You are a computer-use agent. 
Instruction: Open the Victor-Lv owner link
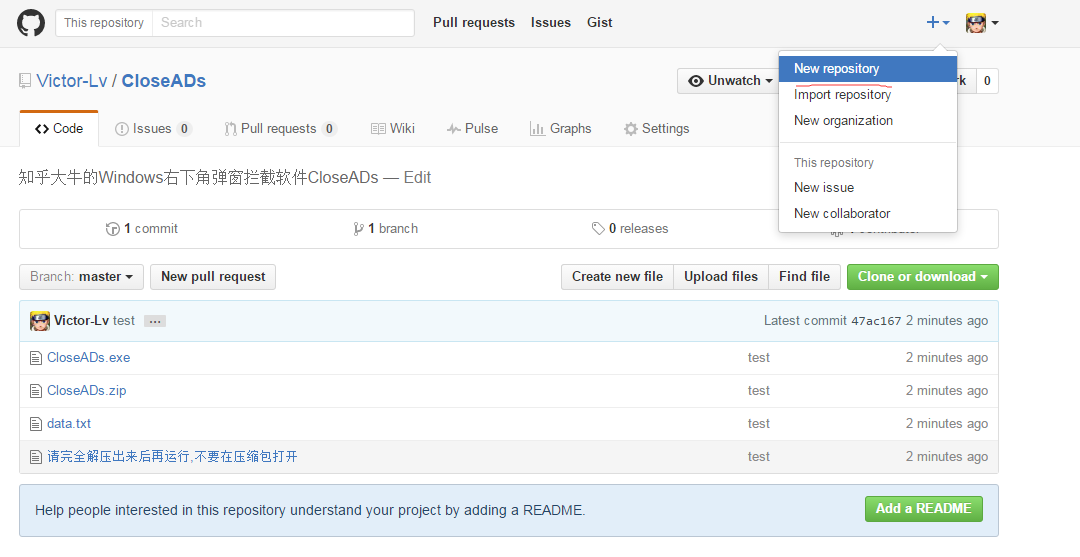point(72,81)
